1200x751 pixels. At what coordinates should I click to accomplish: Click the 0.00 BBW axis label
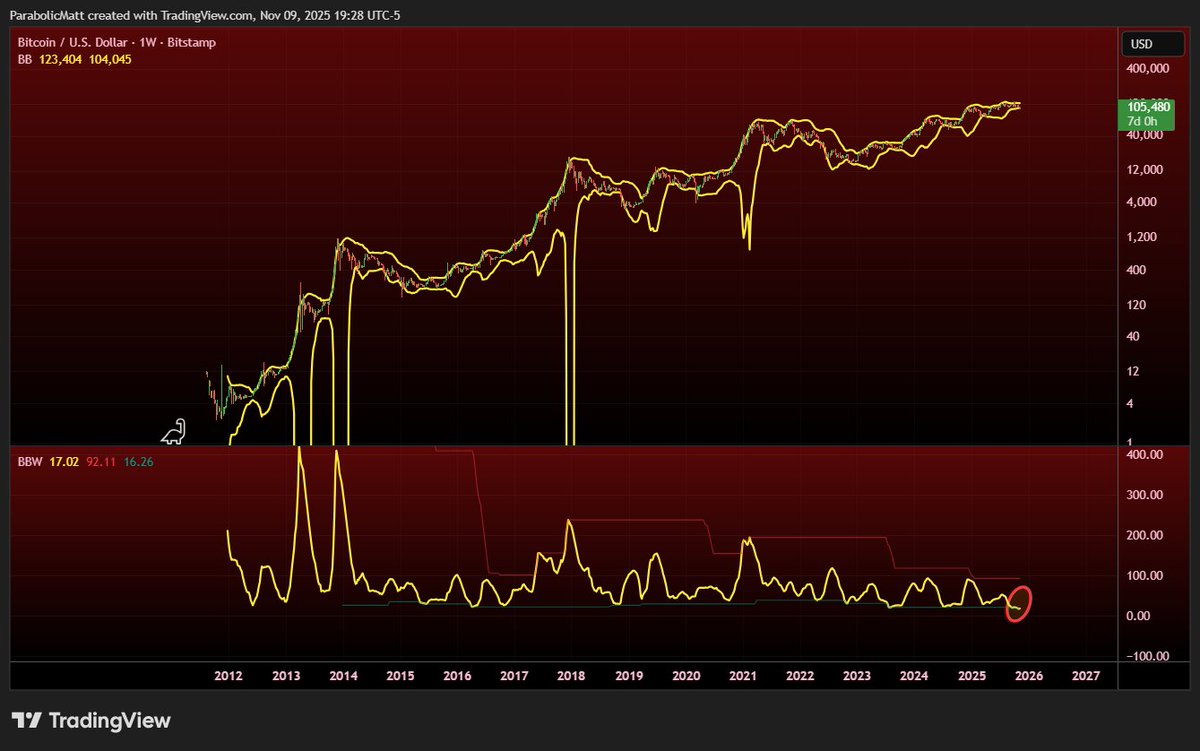coord(1138,616)
